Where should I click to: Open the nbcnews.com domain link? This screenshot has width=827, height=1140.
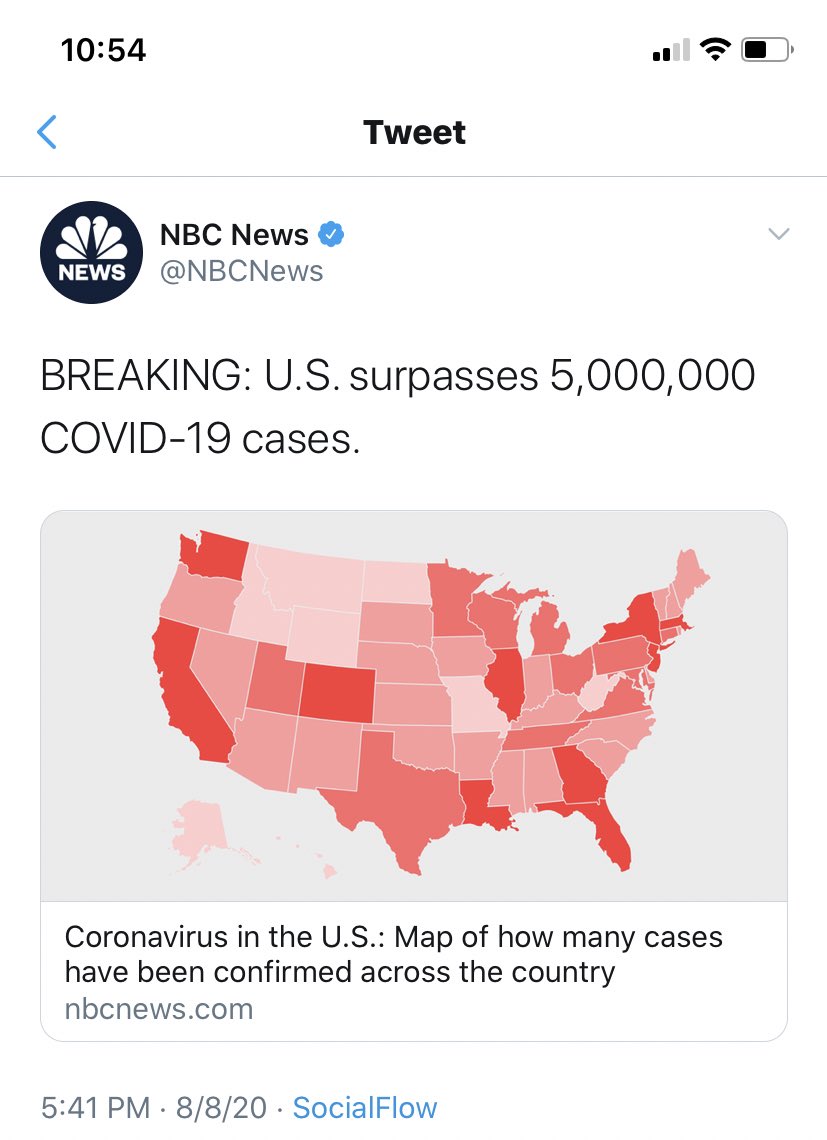coord(159,1009)
